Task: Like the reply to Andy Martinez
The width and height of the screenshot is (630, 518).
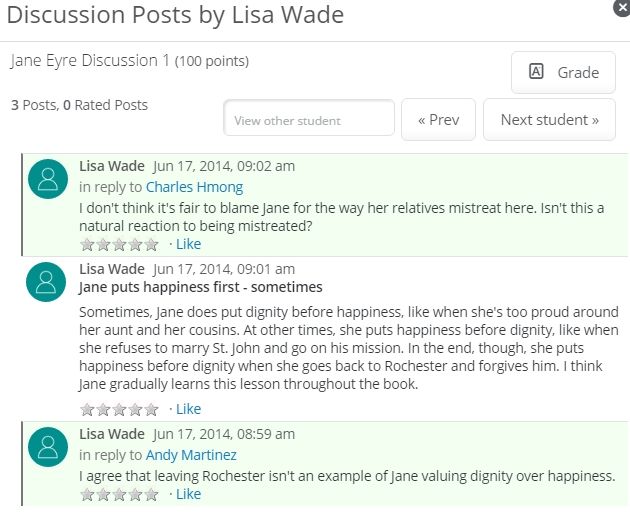Action: [x=188, y=494]
